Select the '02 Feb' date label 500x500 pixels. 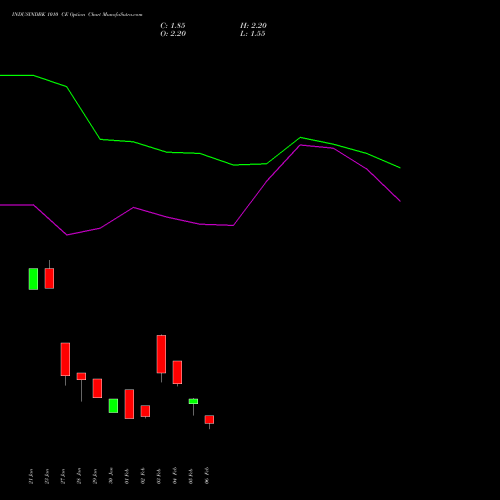pos(143,476)
